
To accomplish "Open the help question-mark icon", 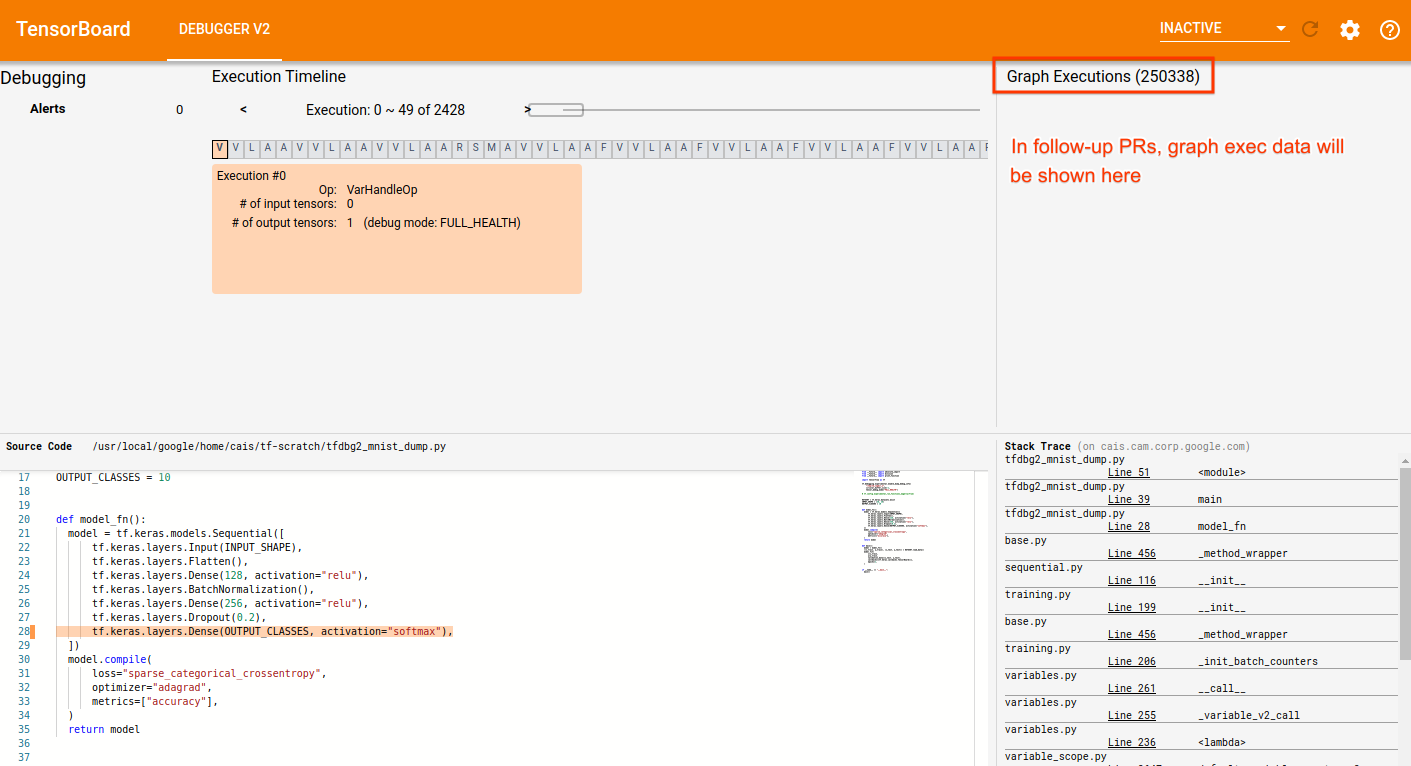I will [x=1389, y=29].
